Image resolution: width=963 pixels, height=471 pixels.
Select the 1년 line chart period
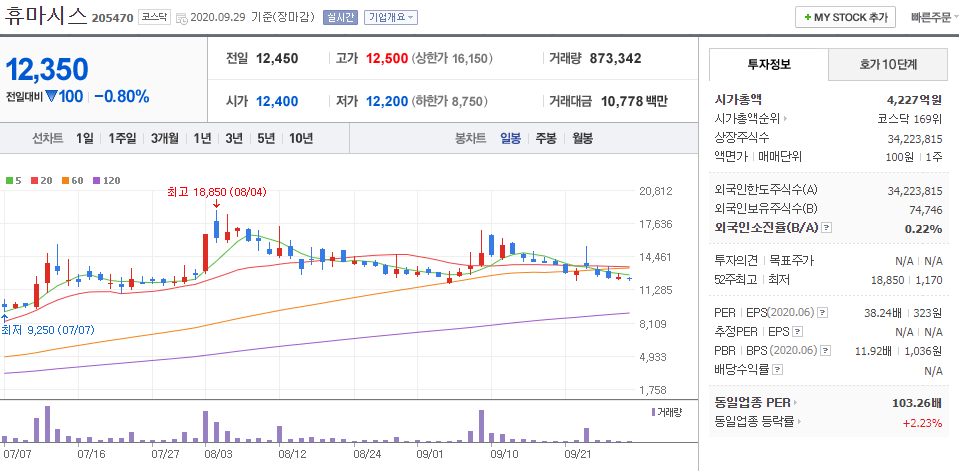pos(202,138)
